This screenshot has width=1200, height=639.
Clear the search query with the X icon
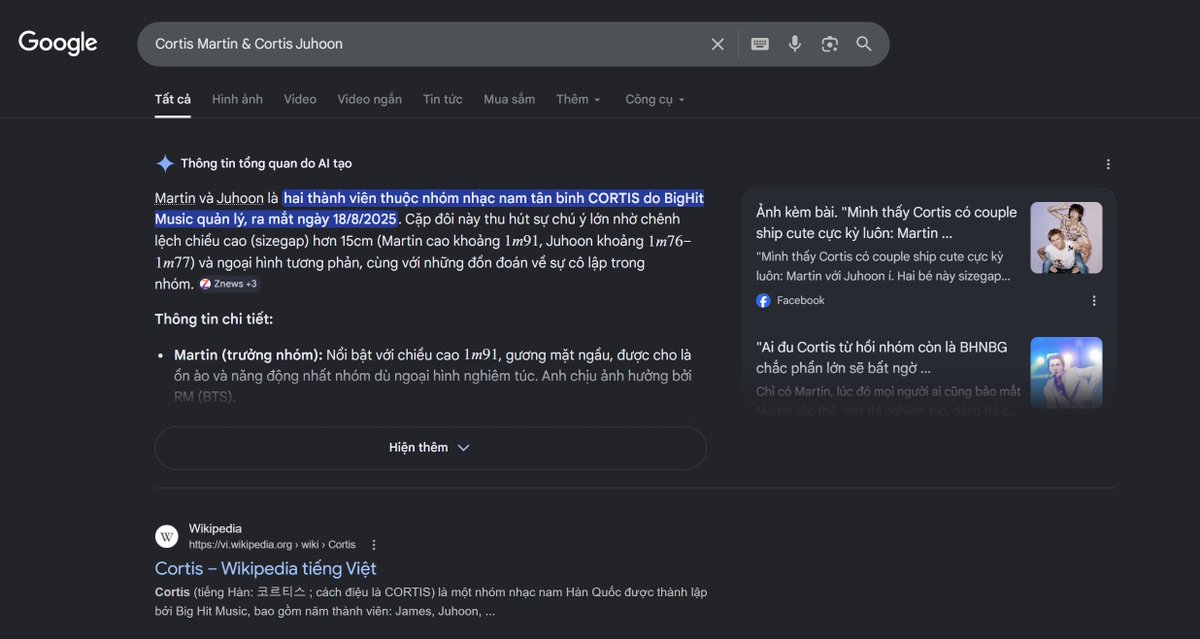(x=717, y=44)
